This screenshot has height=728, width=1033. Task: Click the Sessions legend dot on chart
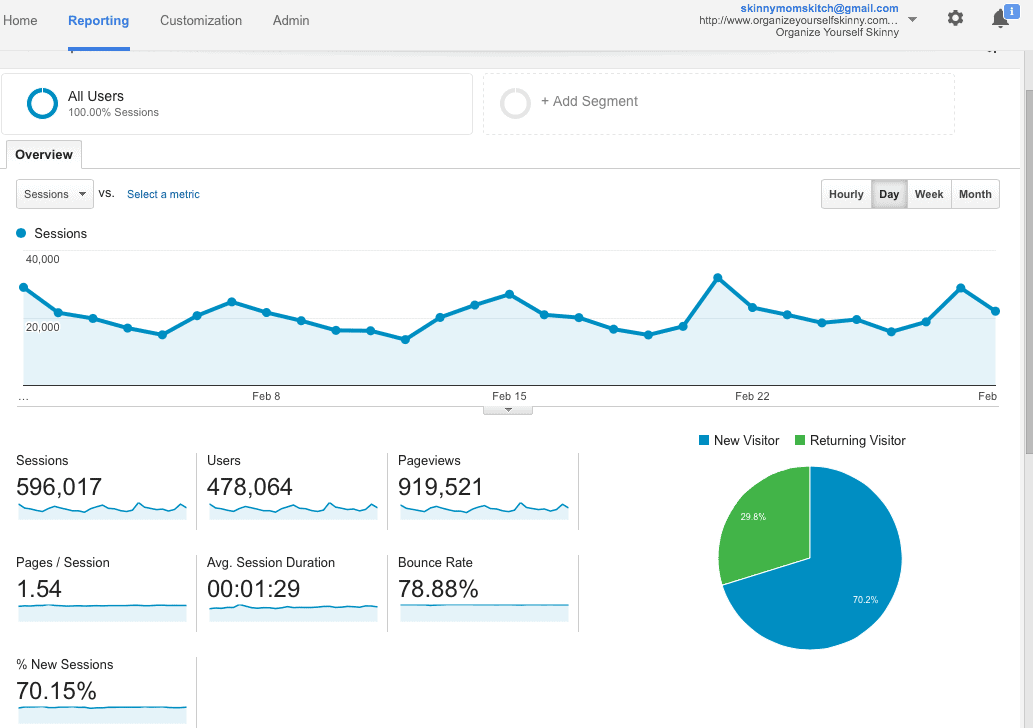click(x=21, y=233)
